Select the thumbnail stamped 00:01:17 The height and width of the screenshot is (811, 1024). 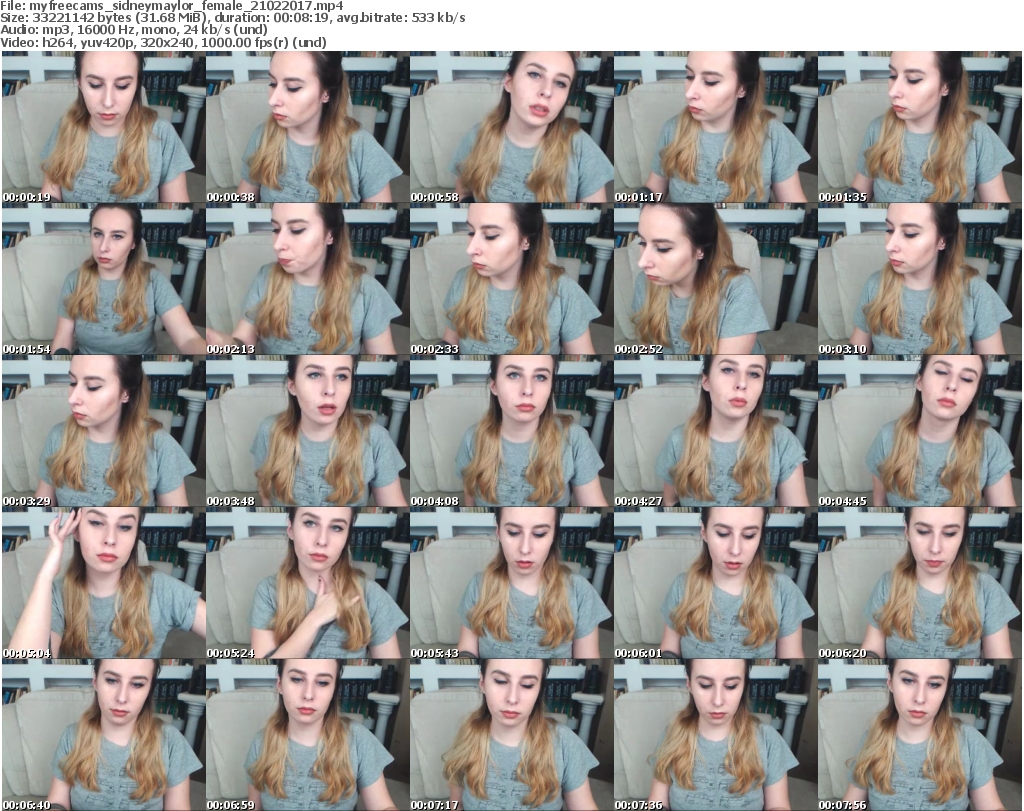coord(715,127)
